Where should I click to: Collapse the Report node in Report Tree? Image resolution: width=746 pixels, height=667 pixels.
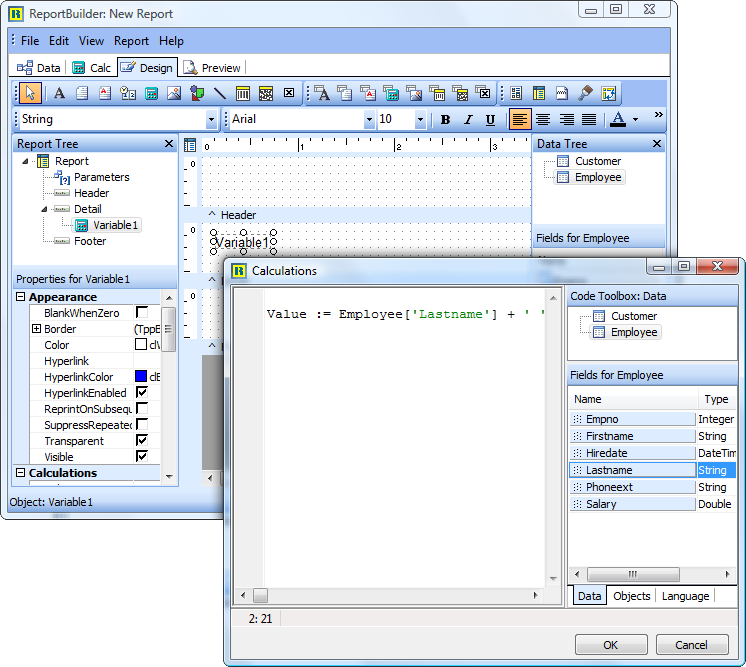pyautogui.click(x=25, y=161)
